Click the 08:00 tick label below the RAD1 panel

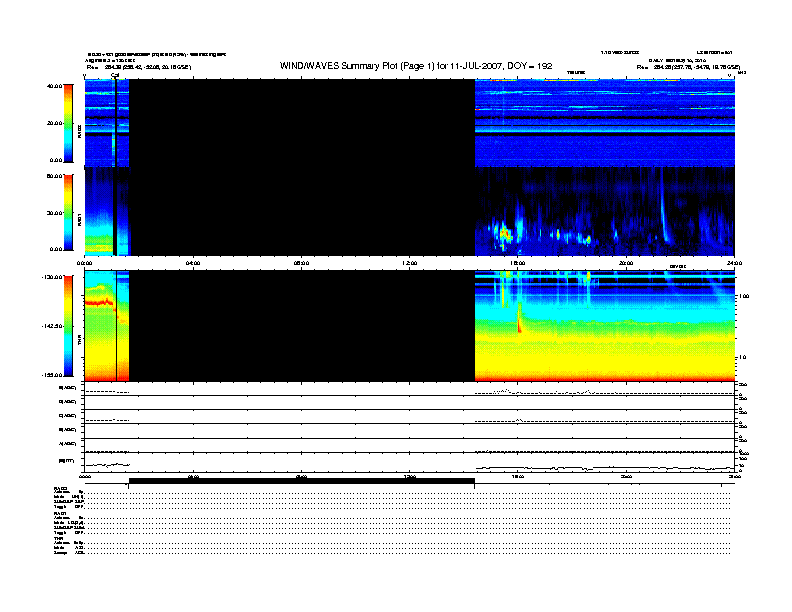click(x=301, y=263)
